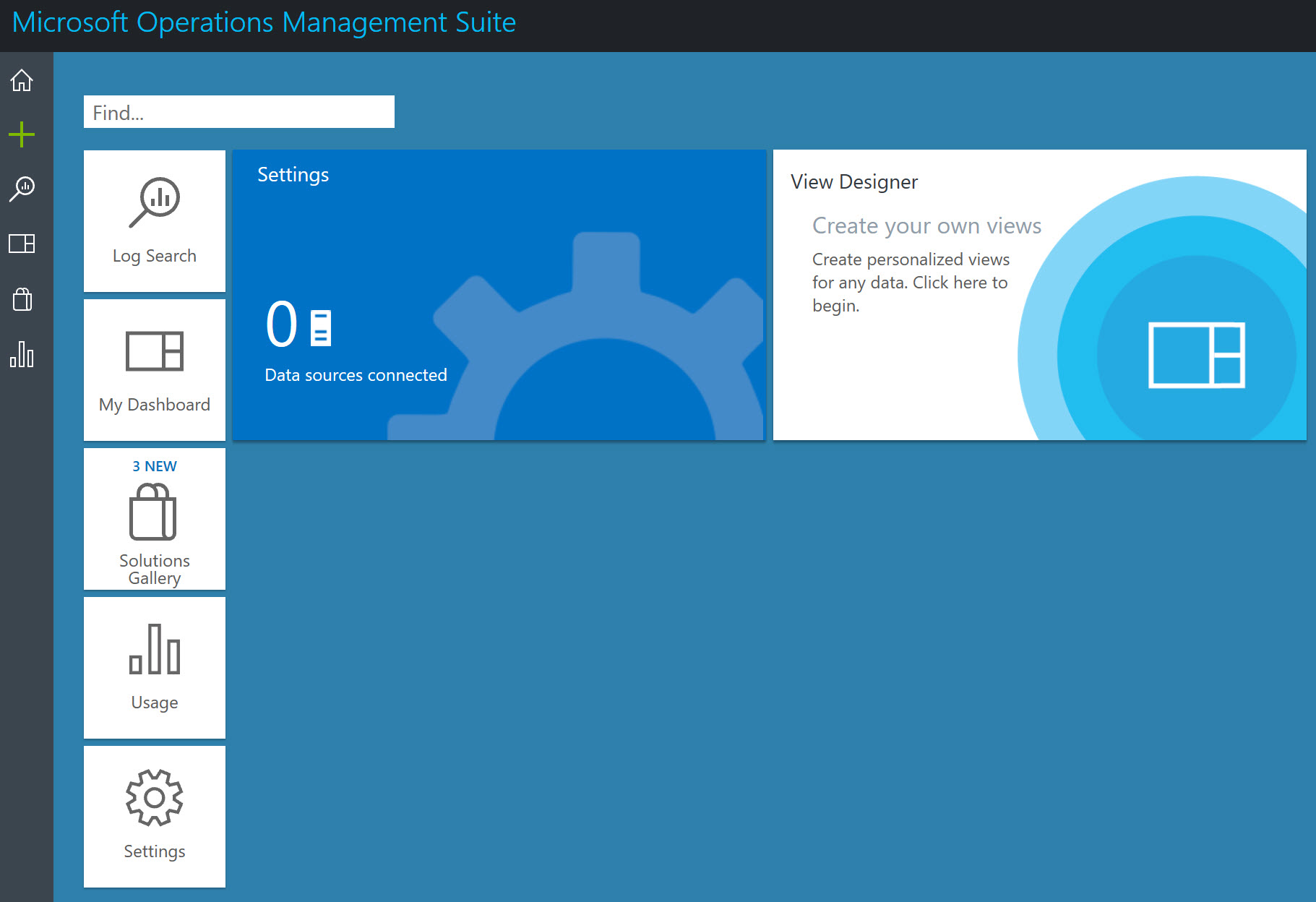
Task: Open Solutions Gallery bag icon in sidebar
Action: [22, 298]
